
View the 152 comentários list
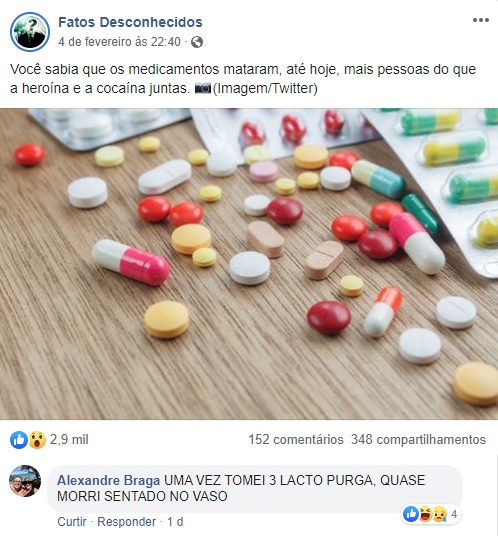(296, 440)
